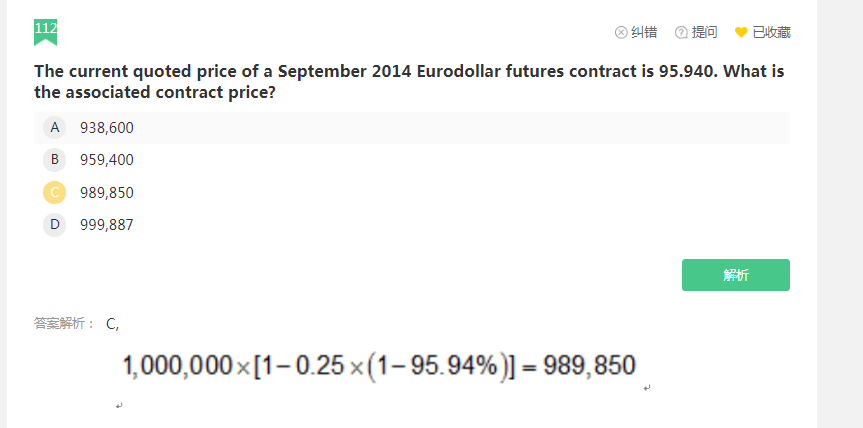Choose the answer text 938,600
The height and width of the screenshot is (428, 863).
point(107,128)
